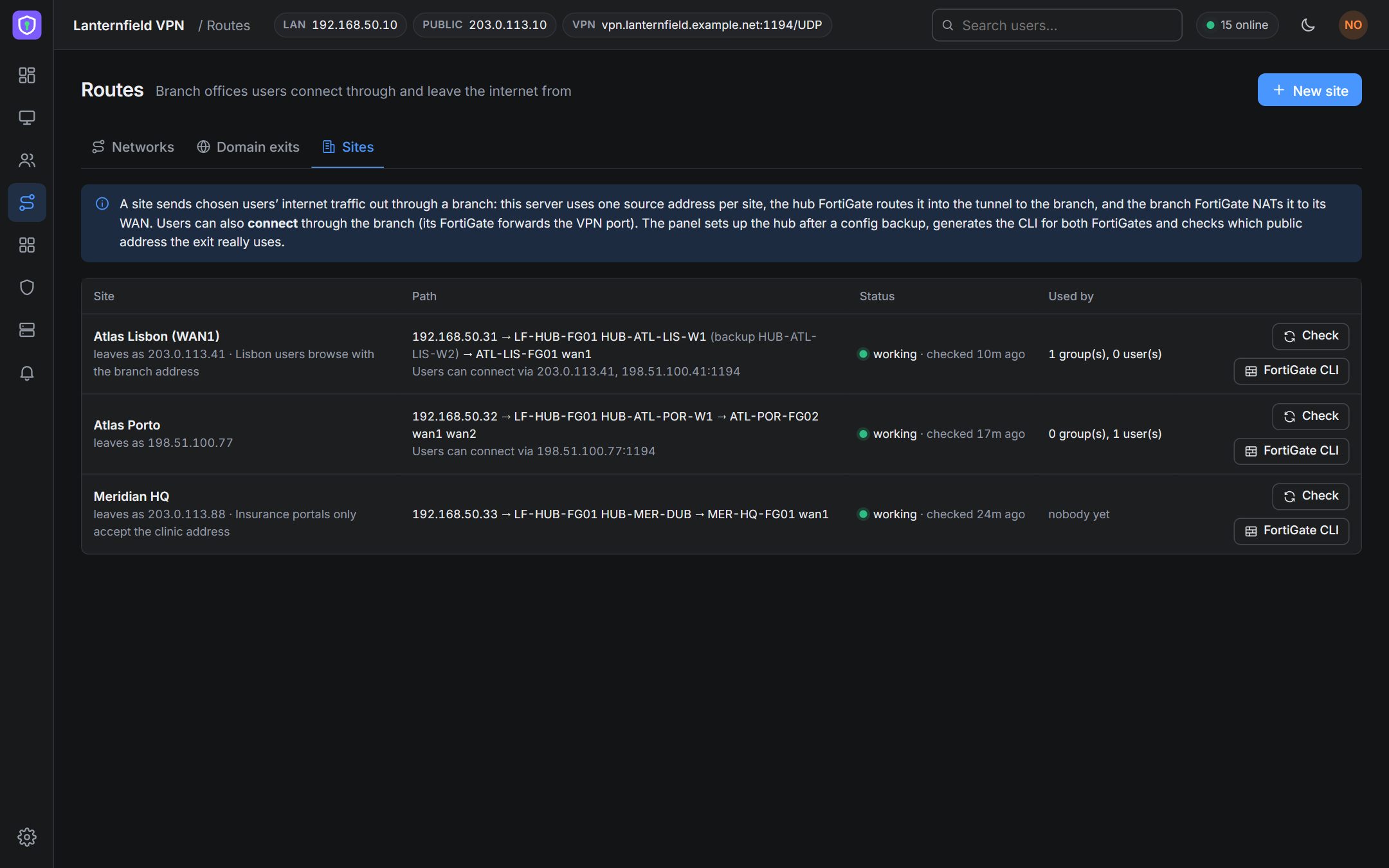Screen dimensions: 1389x868
Task: Select the Sites tab
Action: click(x=347, y=147)
